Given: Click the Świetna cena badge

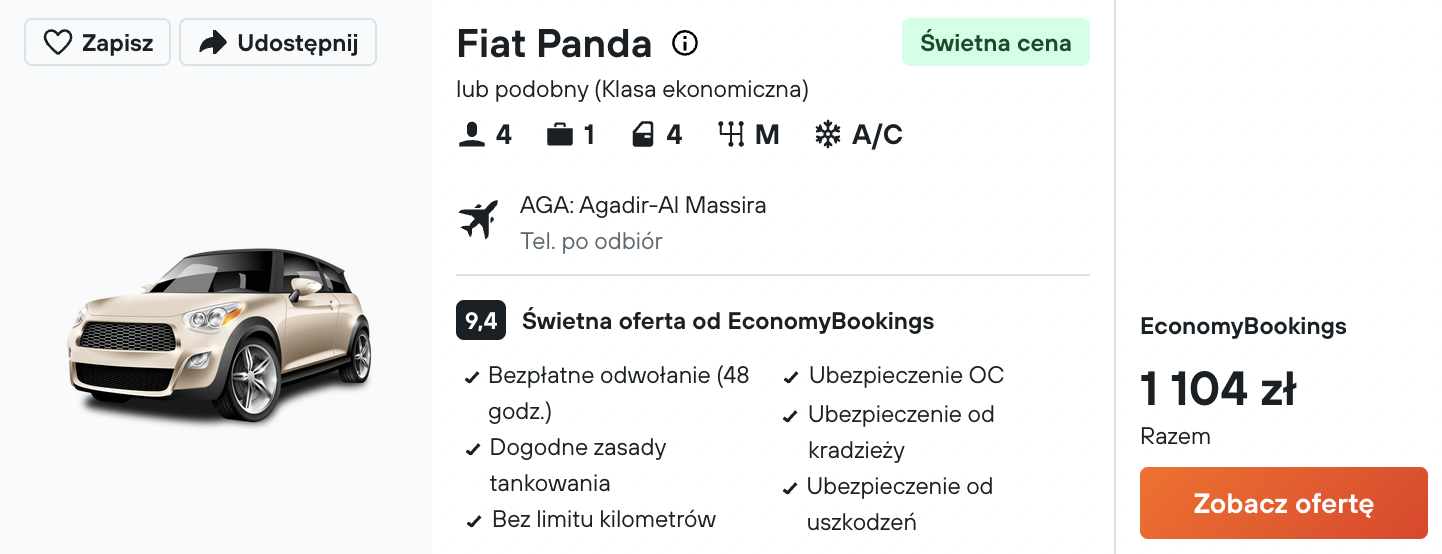Looking at the screenshot, I should point(996,43).
